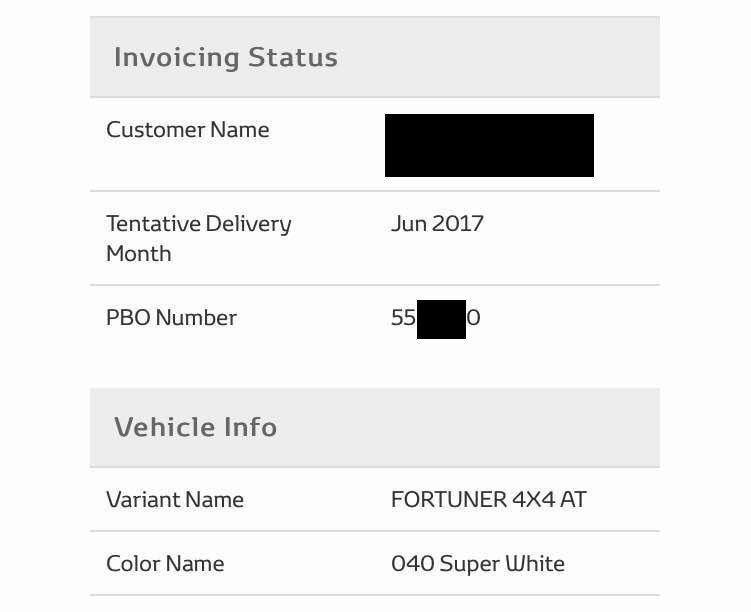This screenshot has height=612, width=751.
Task: Click the 4X4 text in the variant value
Action: tap(533, 499)
